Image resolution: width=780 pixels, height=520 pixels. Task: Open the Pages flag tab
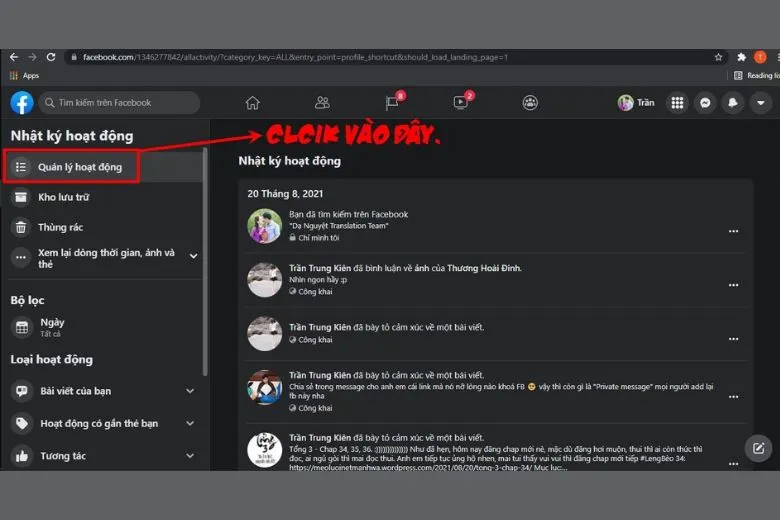click(392, 103)
